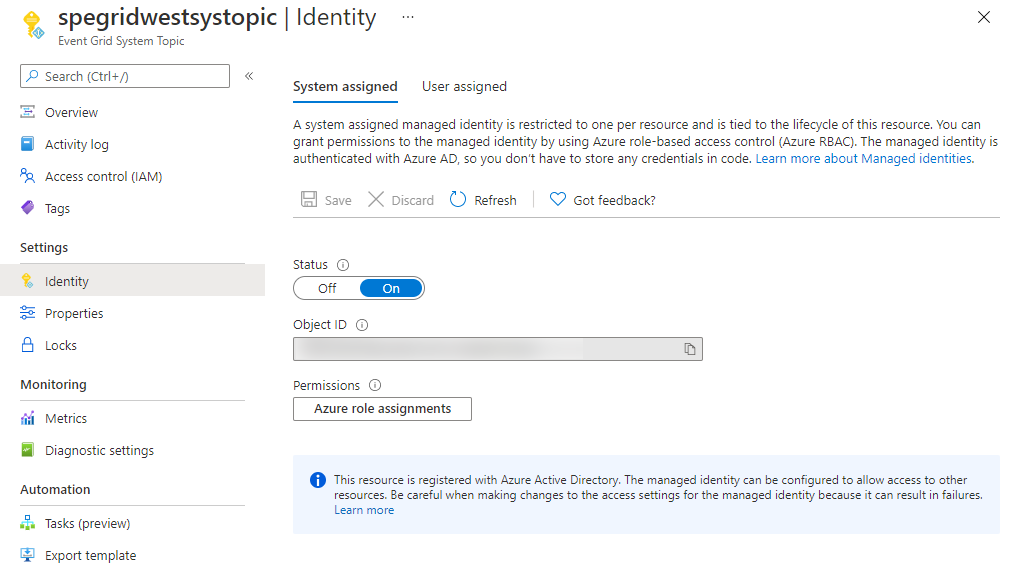1020x570 pixels.
Task: Open Diagnostic settings in sidebar
Action: (x=99, y=451)
